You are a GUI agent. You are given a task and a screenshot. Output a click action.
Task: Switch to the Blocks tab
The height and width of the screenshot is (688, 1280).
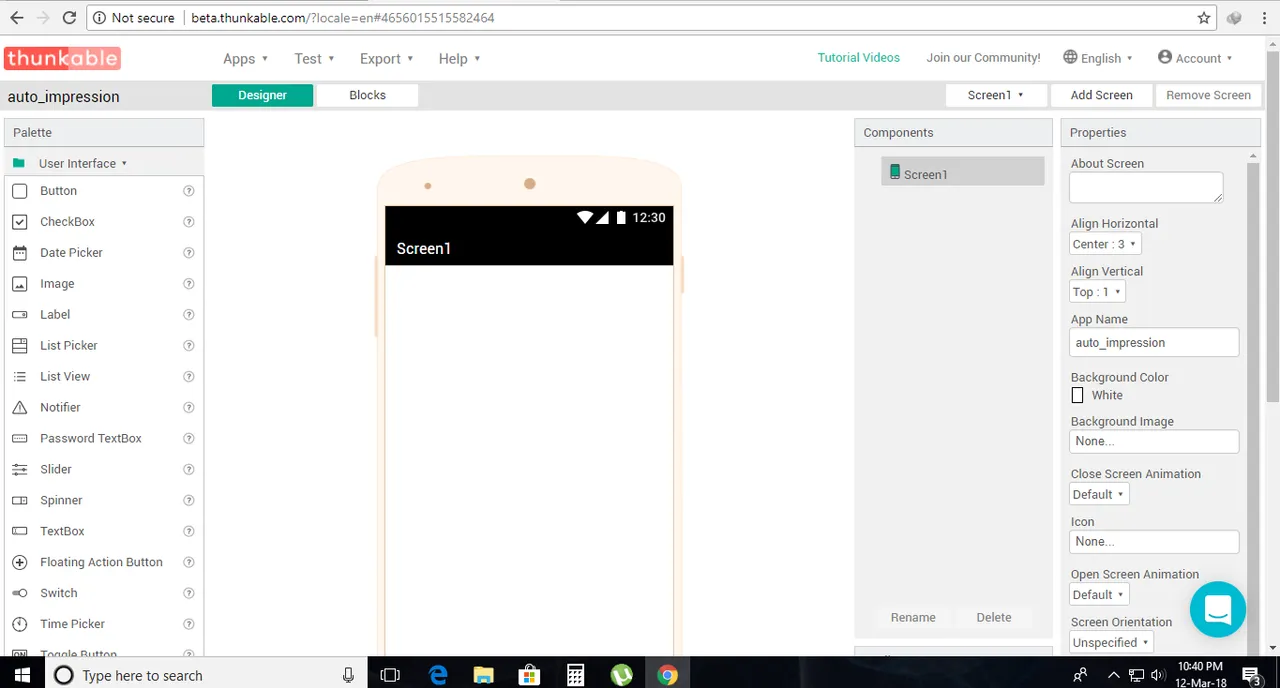coord(367,95)
